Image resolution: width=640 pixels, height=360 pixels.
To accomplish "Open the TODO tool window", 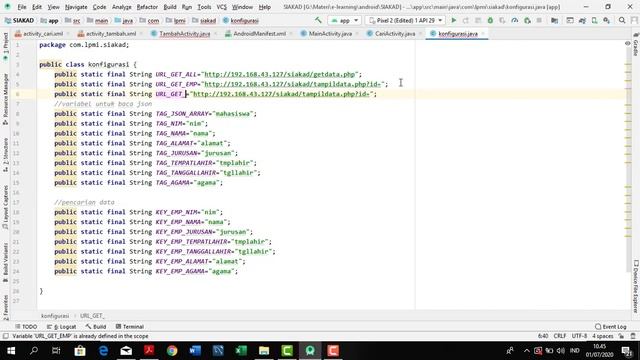I will click(x=26, y=327).
